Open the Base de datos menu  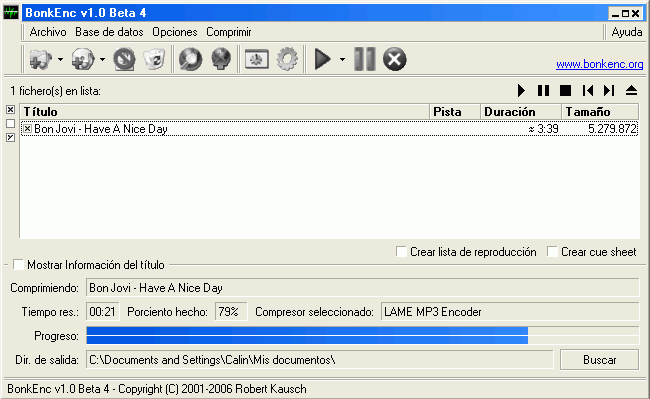109,32
